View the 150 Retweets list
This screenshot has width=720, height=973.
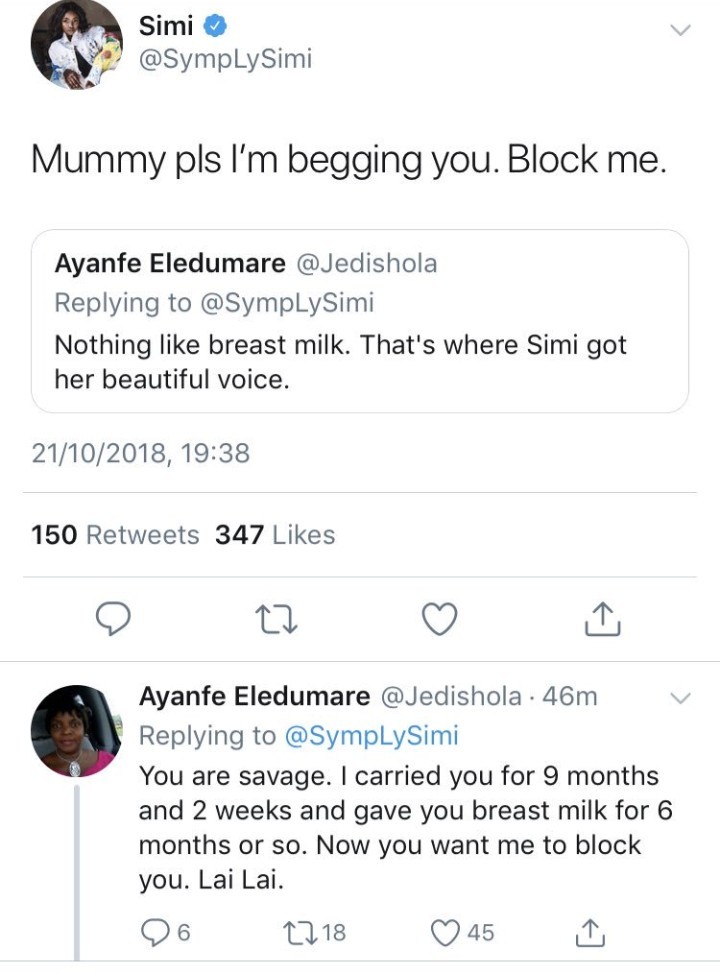[116, 535]
